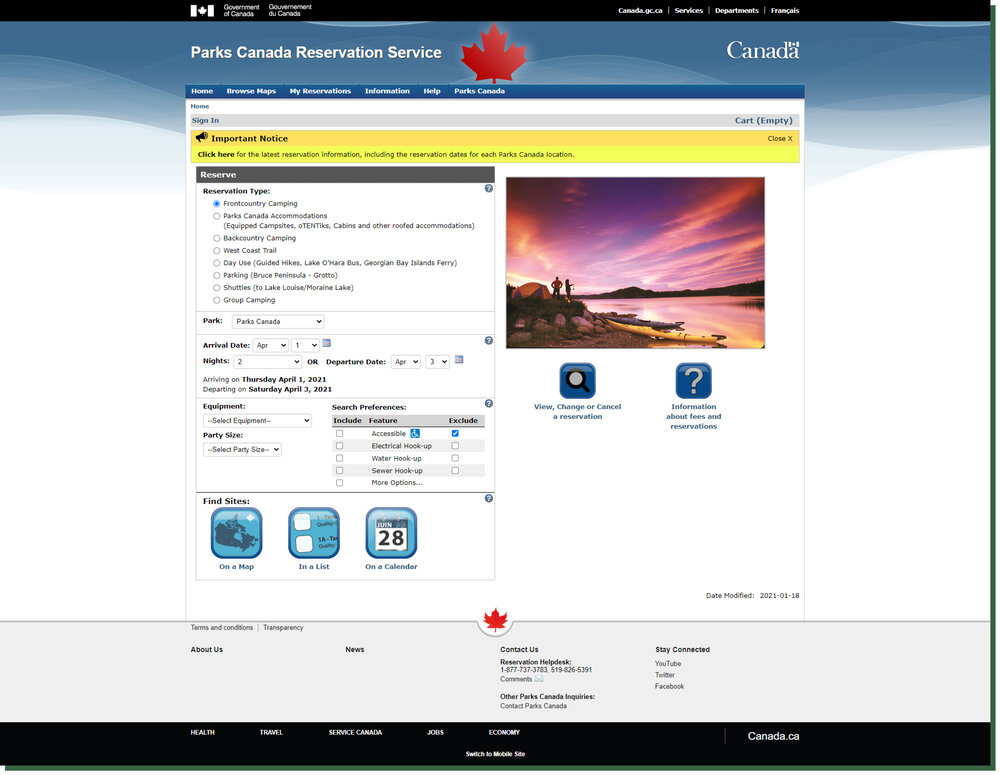Viewport: 1000px width, 775px height.
Task: Click the Canada wordmark logo in header
Action: [x=763, y=50]
